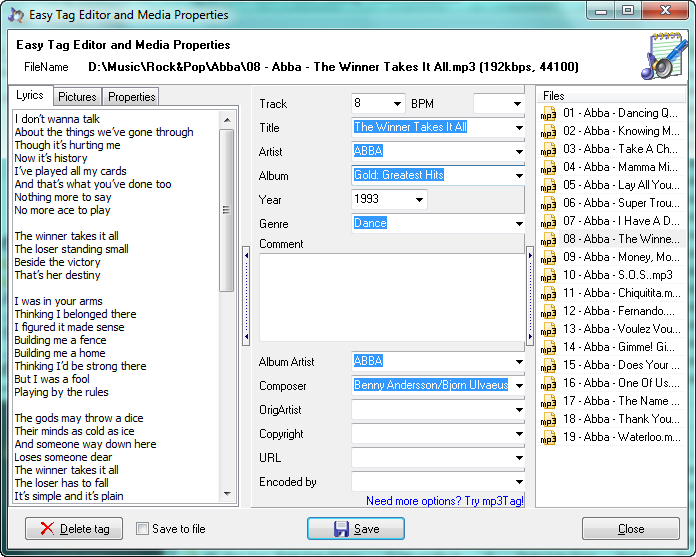Click the lyrics scroll down arrow
This screenshot has height=557, width=696.
click(x=227, y=494)
